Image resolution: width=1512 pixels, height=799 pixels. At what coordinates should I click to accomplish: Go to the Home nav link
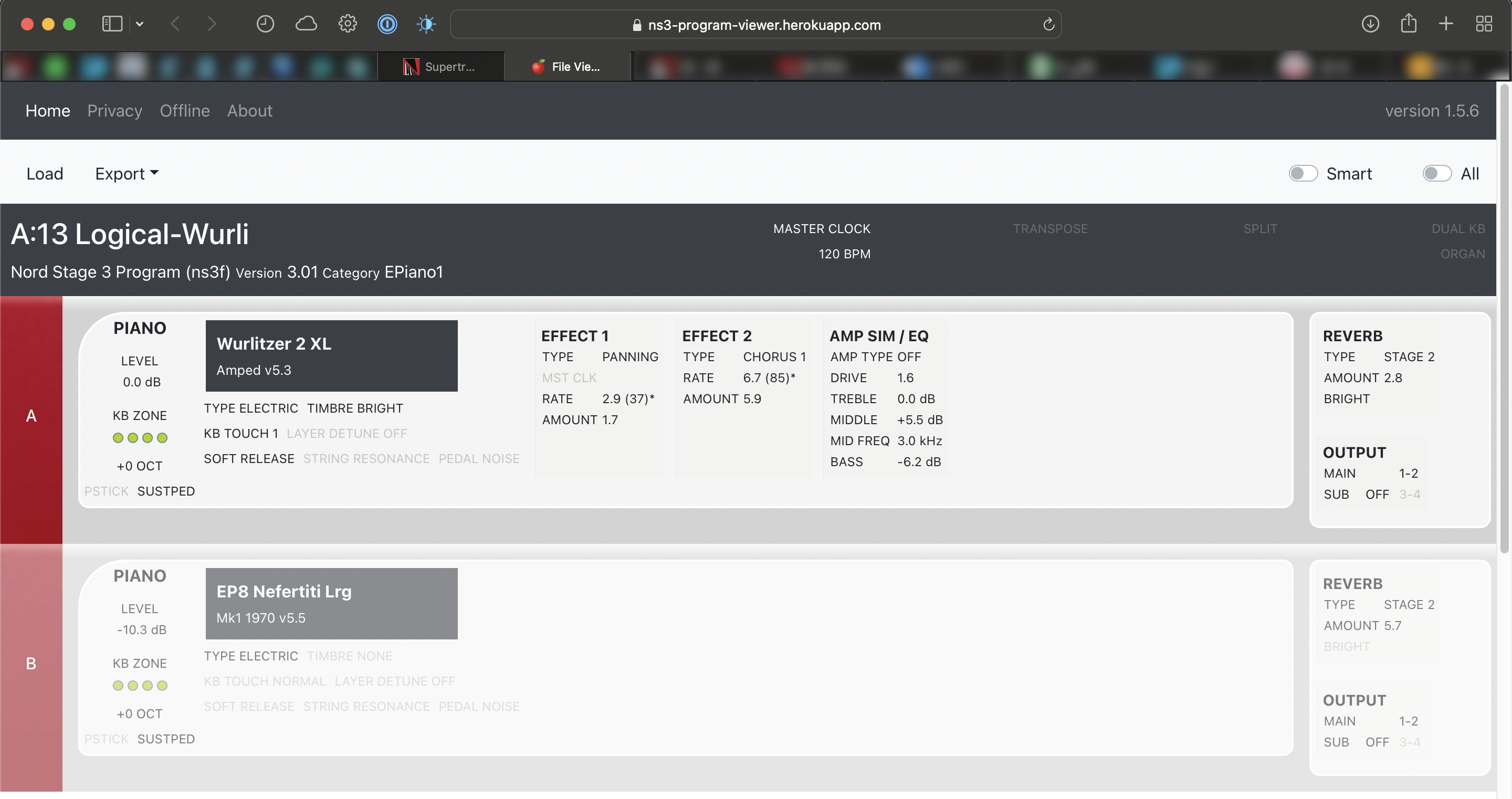(48, 110)
